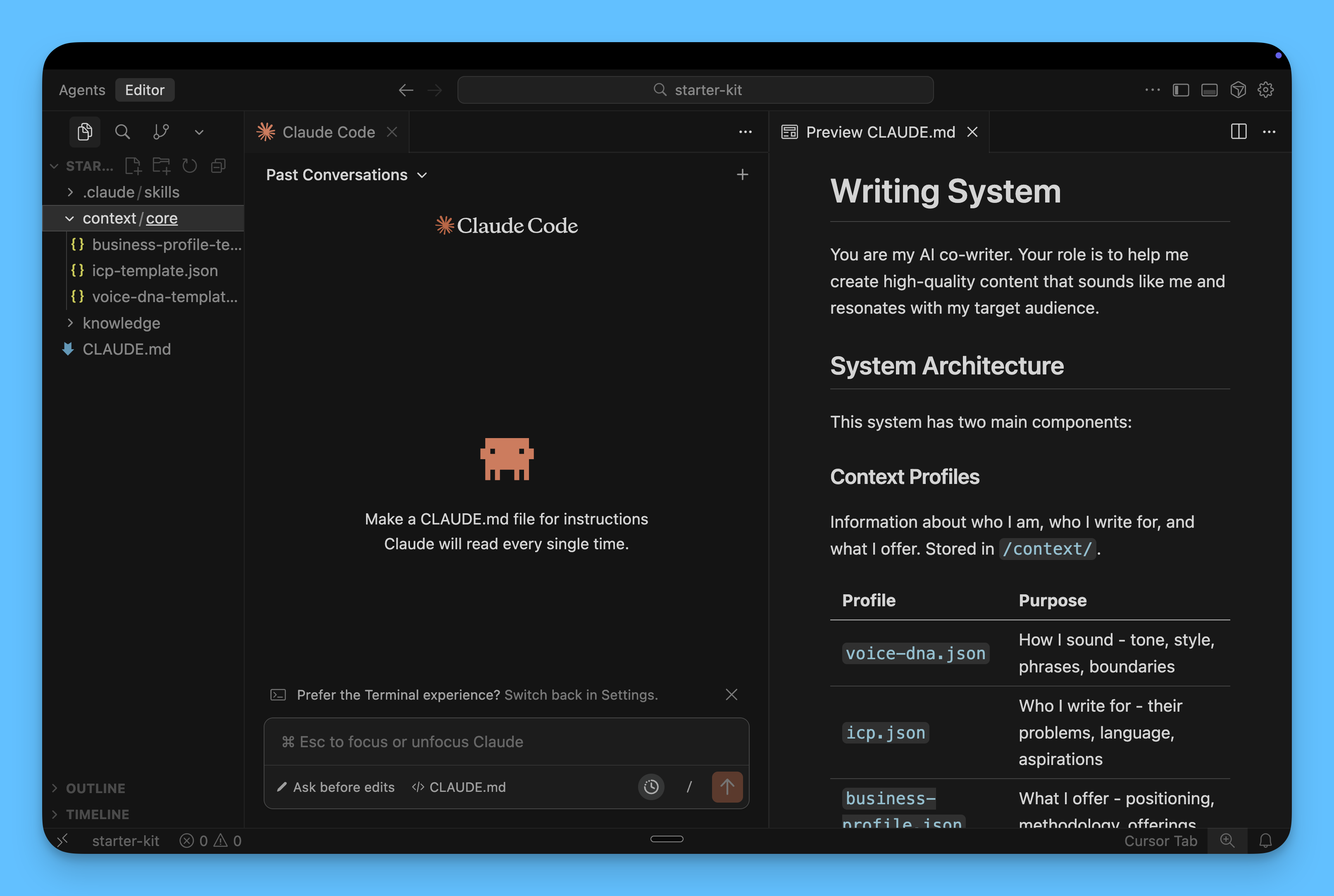Switch to Agents mode
This screenshot has height=896, width=1334.
[82, 90]
